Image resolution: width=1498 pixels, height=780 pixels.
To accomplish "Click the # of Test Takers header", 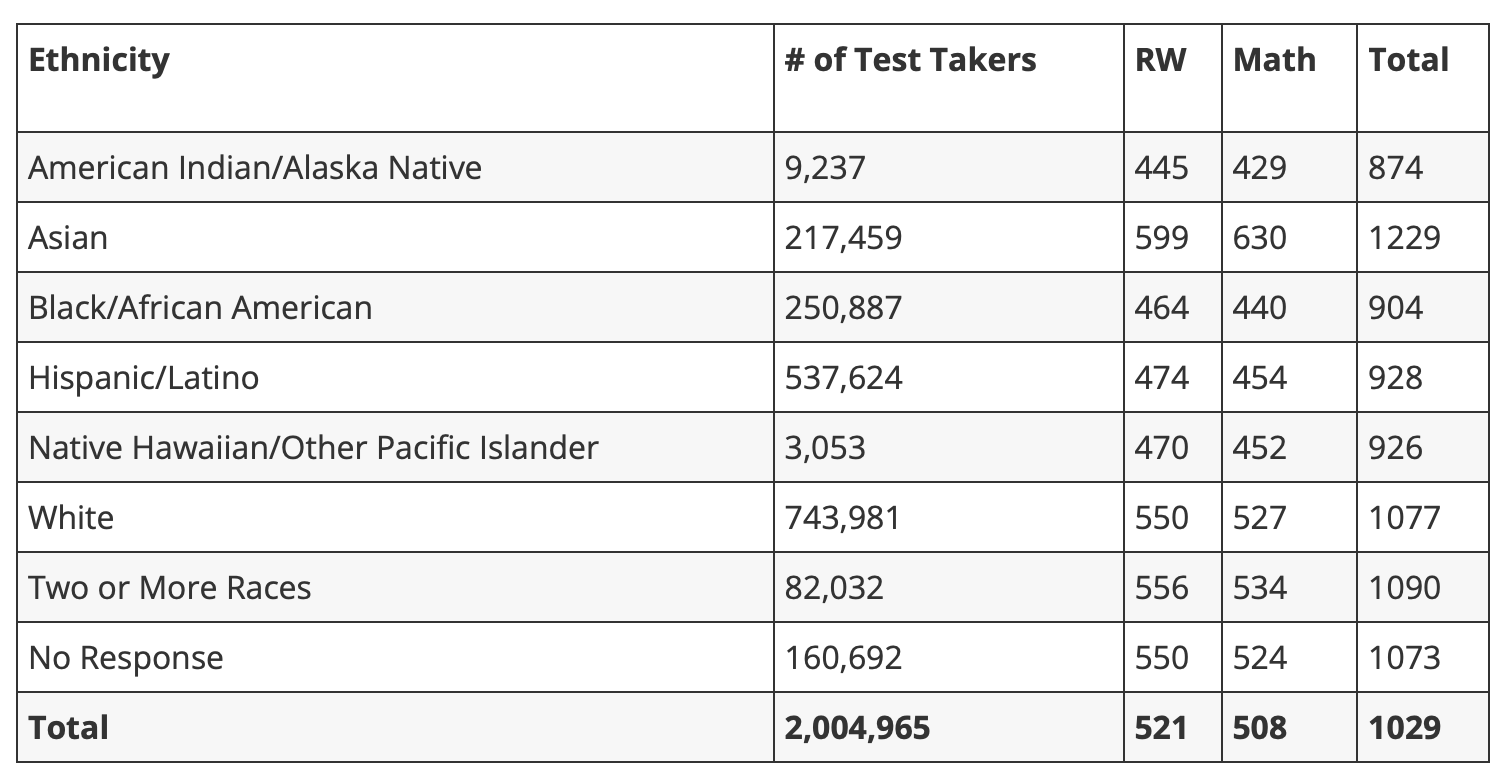I will 910,60.
